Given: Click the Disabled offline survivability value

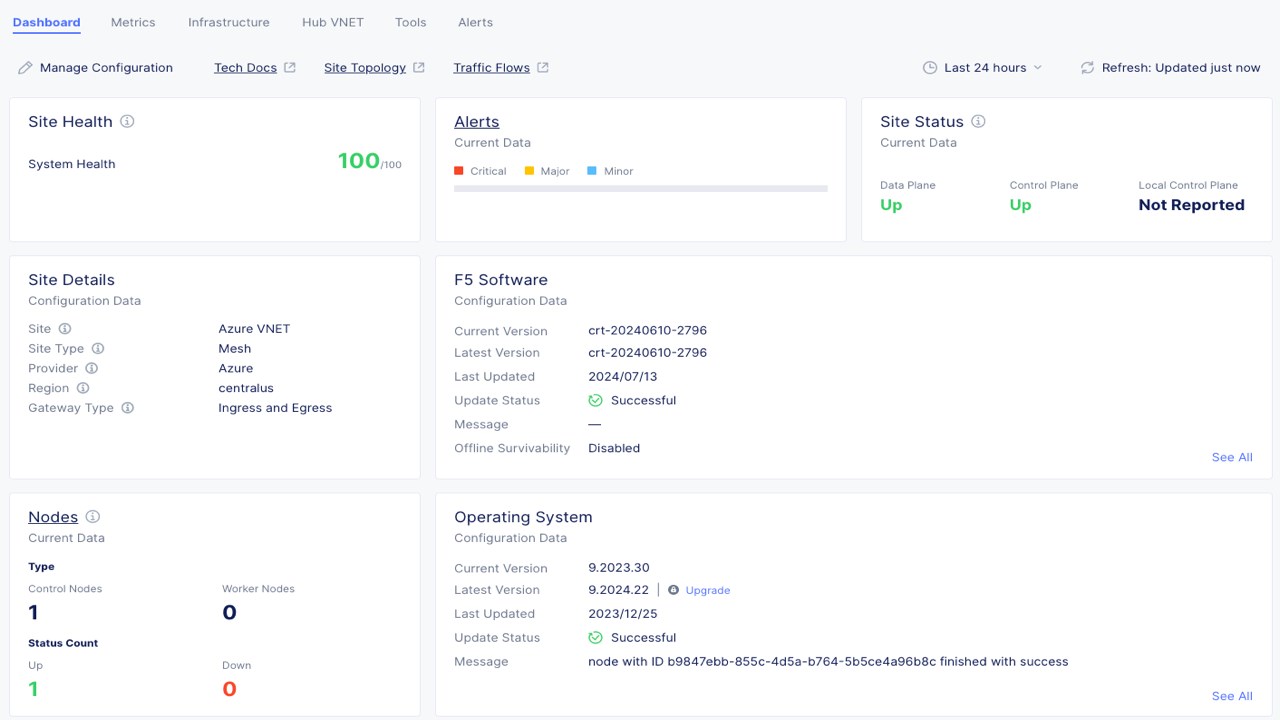Looking at the screenshot, I should coord(614,448).
